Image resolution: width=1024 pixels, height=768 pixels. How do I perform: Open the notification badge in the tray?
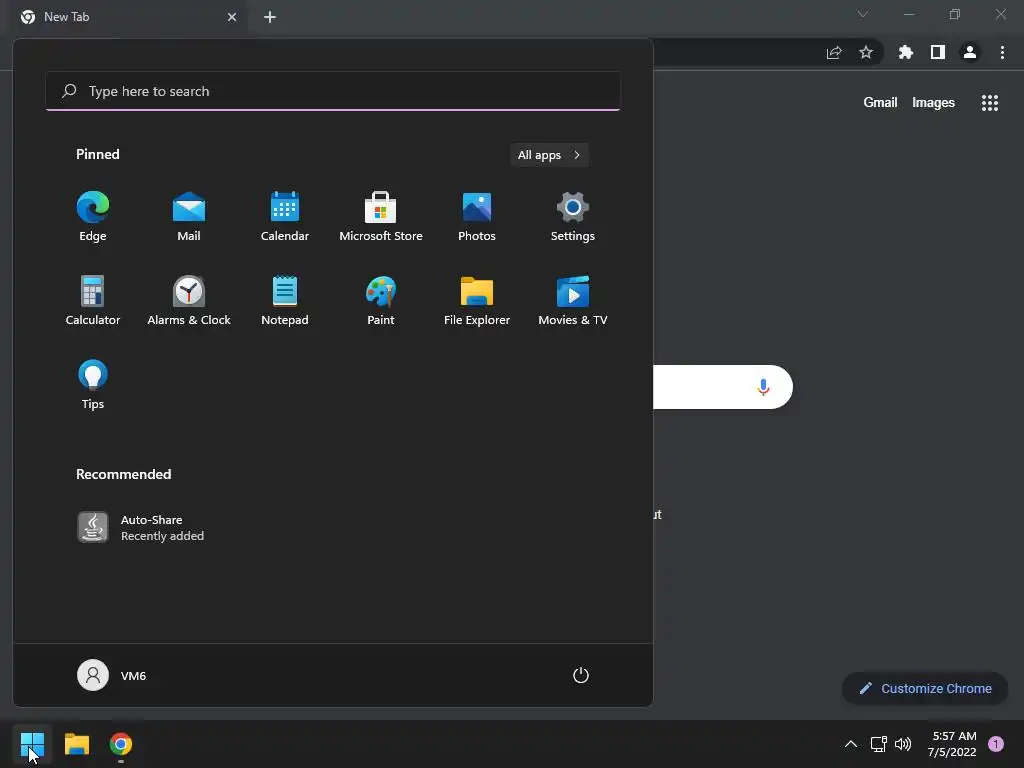click(996, 744)
